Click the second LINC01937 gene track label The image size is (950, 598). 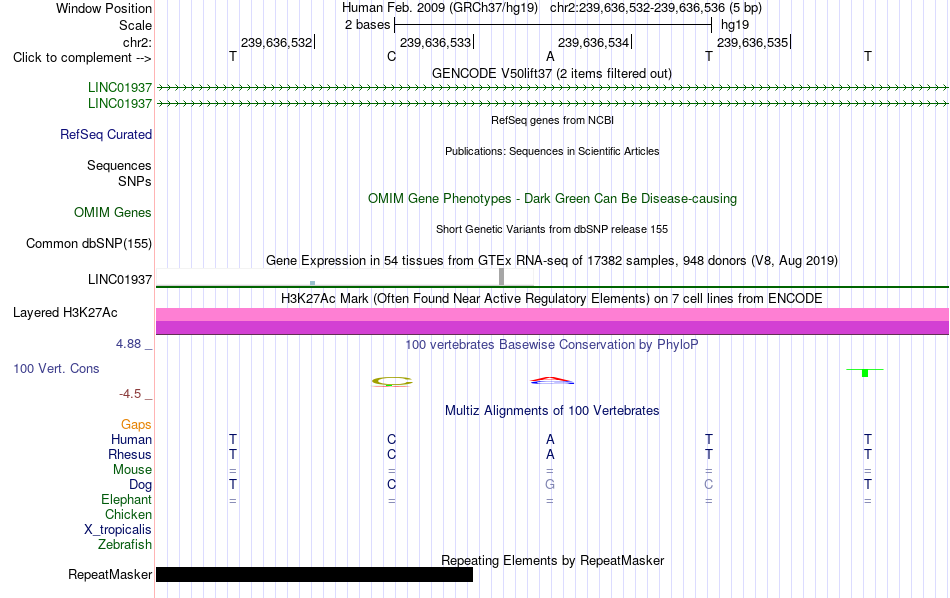tap(120, 104)
